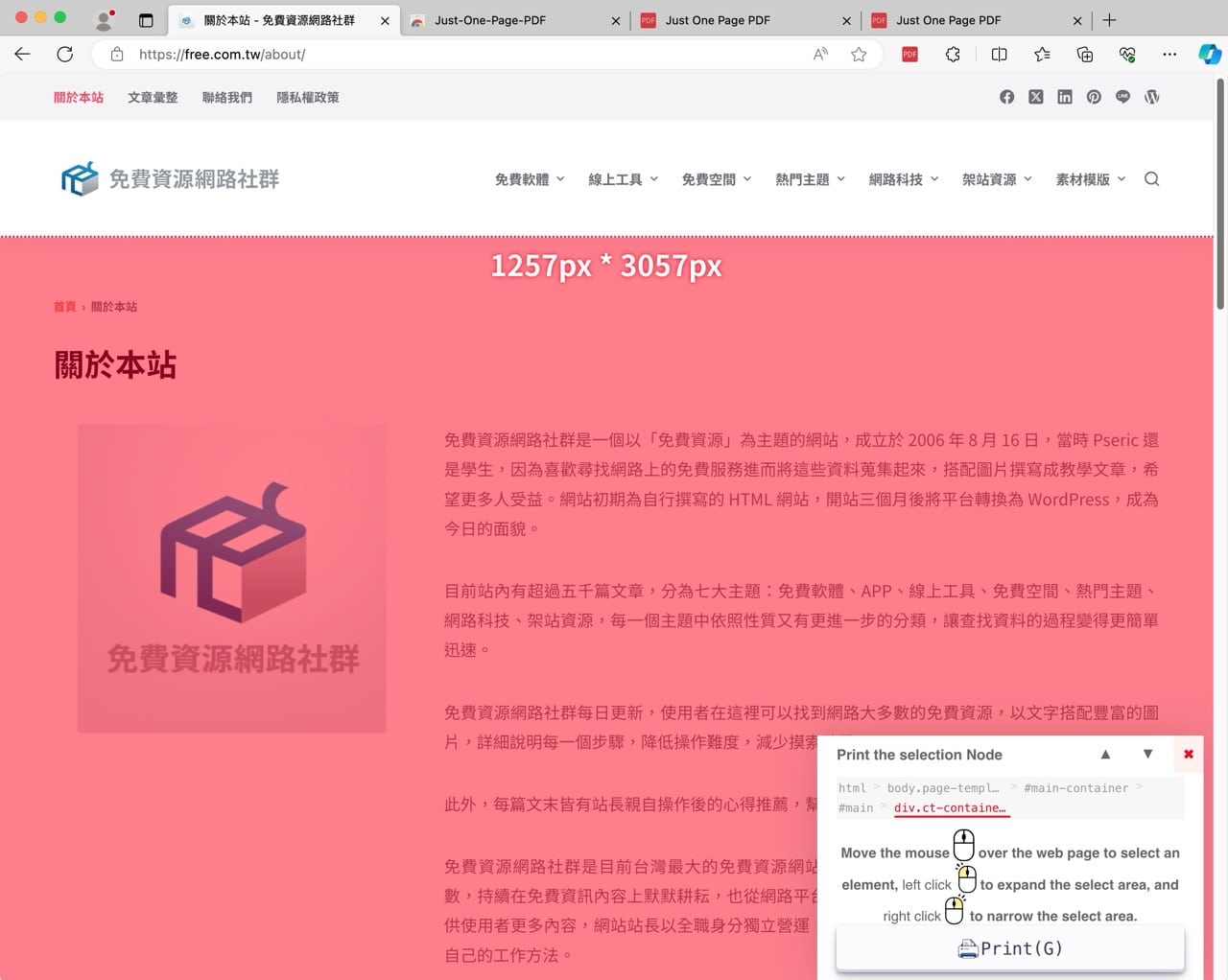Screen dimensions: 1228x980
Task: Toggle split screen icon
Action: [999, 55]
